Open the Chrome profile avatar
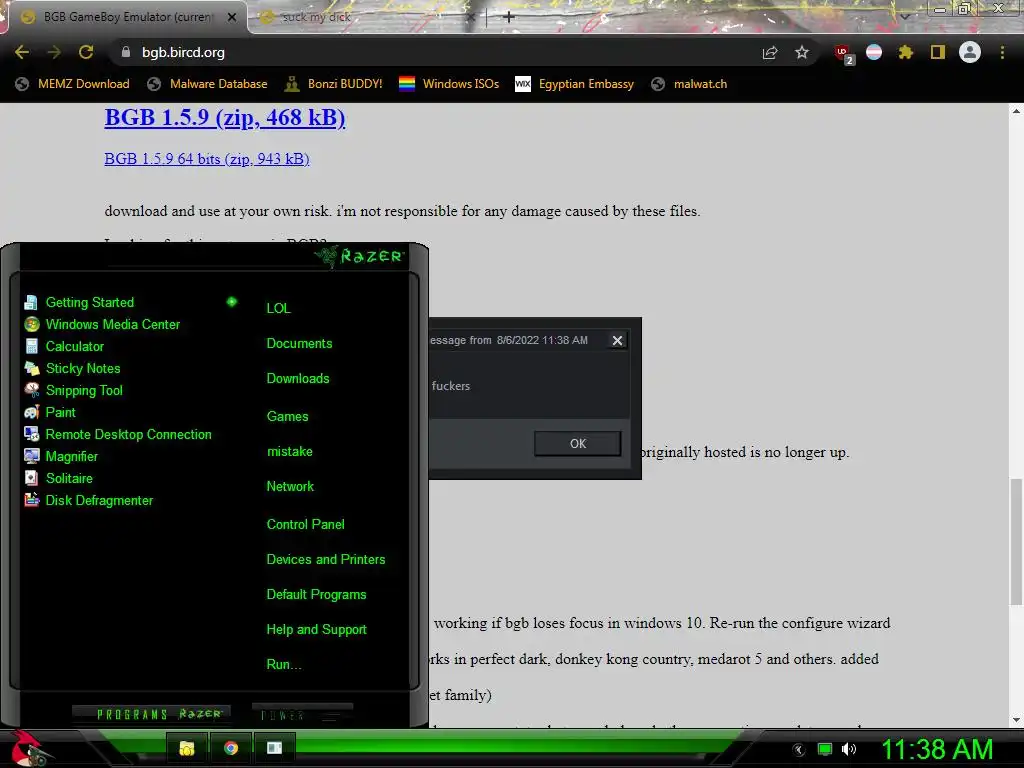Image resolution: width=1024 pixels, height=768 pixels. pos(970,52)
